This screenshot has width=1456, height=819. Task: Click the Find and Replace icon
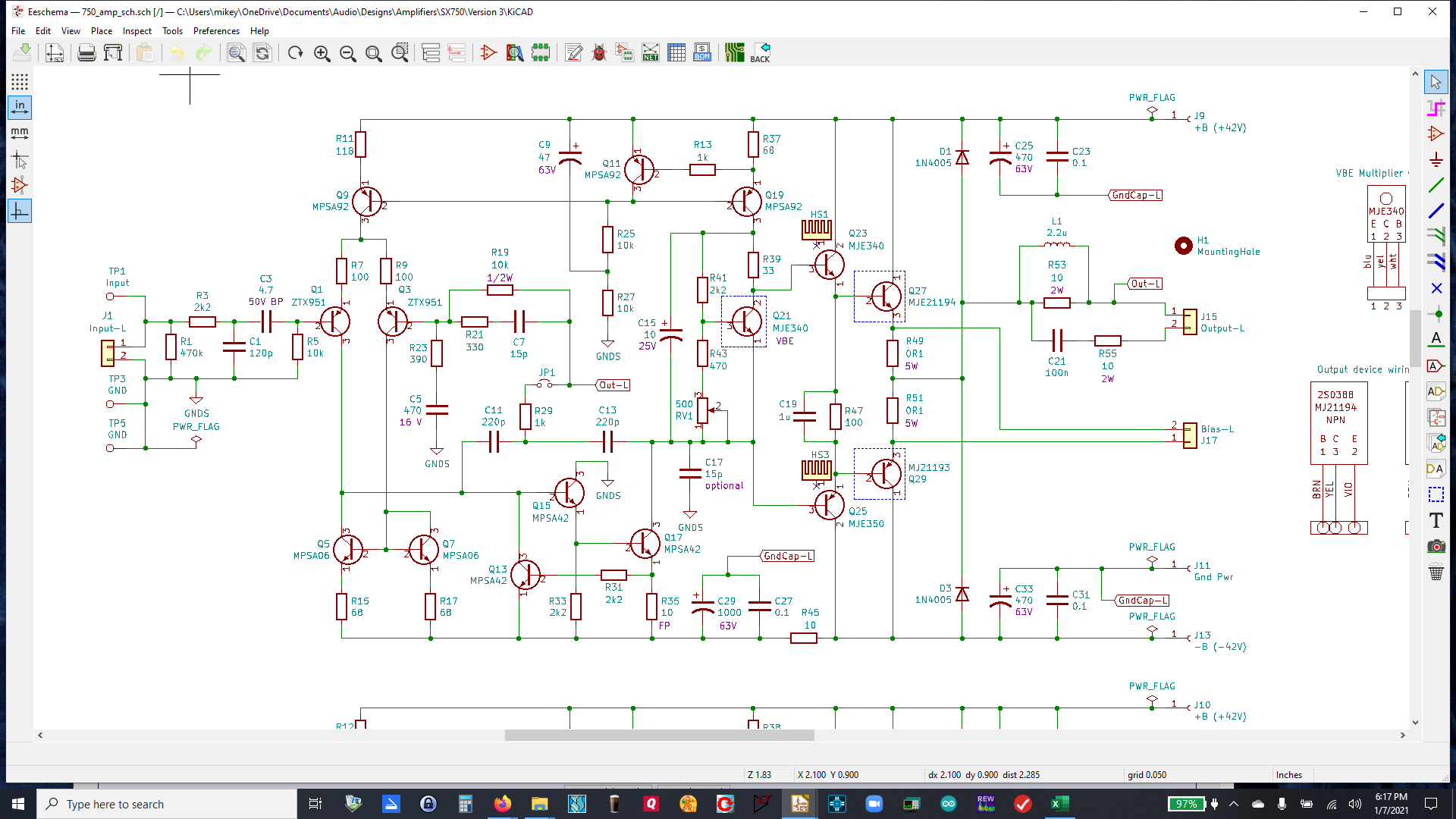pyautogui.click(x=262, y=52)
